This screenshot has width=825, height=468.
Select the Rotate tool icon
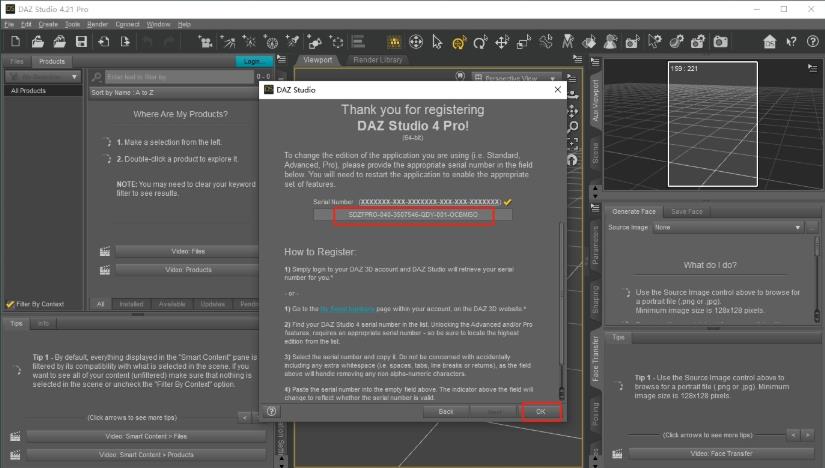click(480, 42)
